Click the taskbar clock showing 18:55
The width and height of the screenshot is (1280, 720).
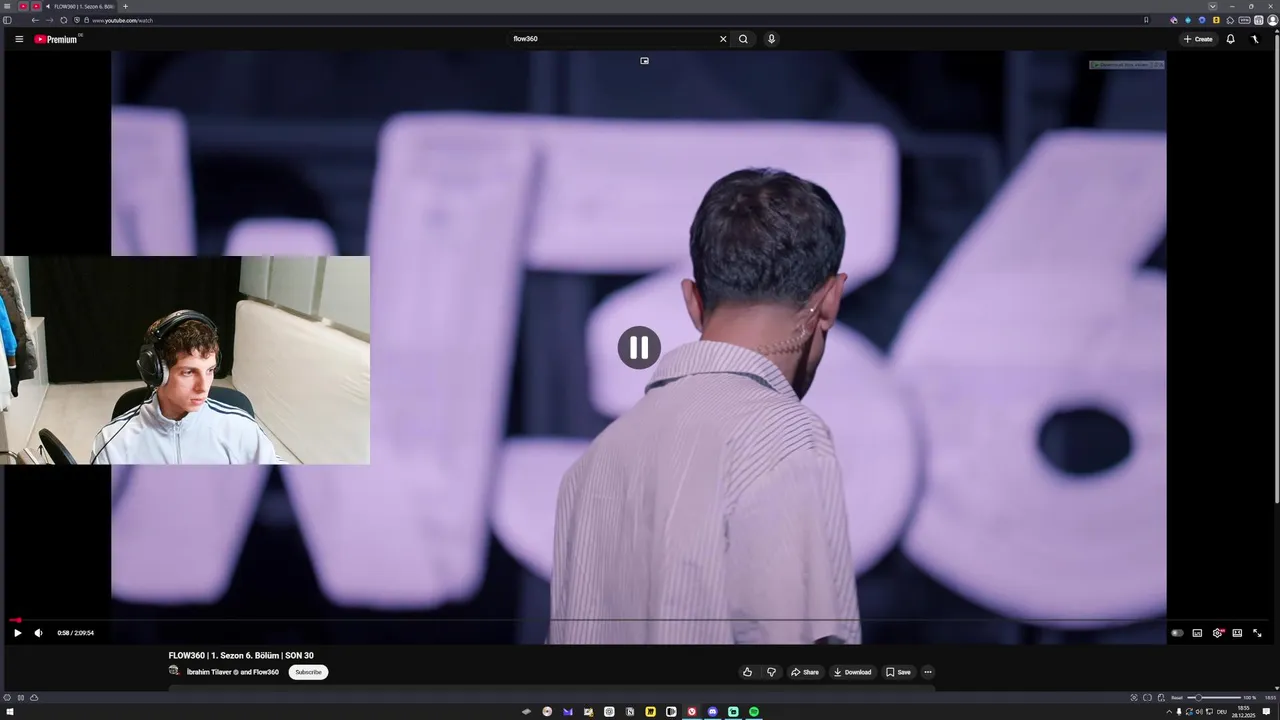click(1244, 711)
